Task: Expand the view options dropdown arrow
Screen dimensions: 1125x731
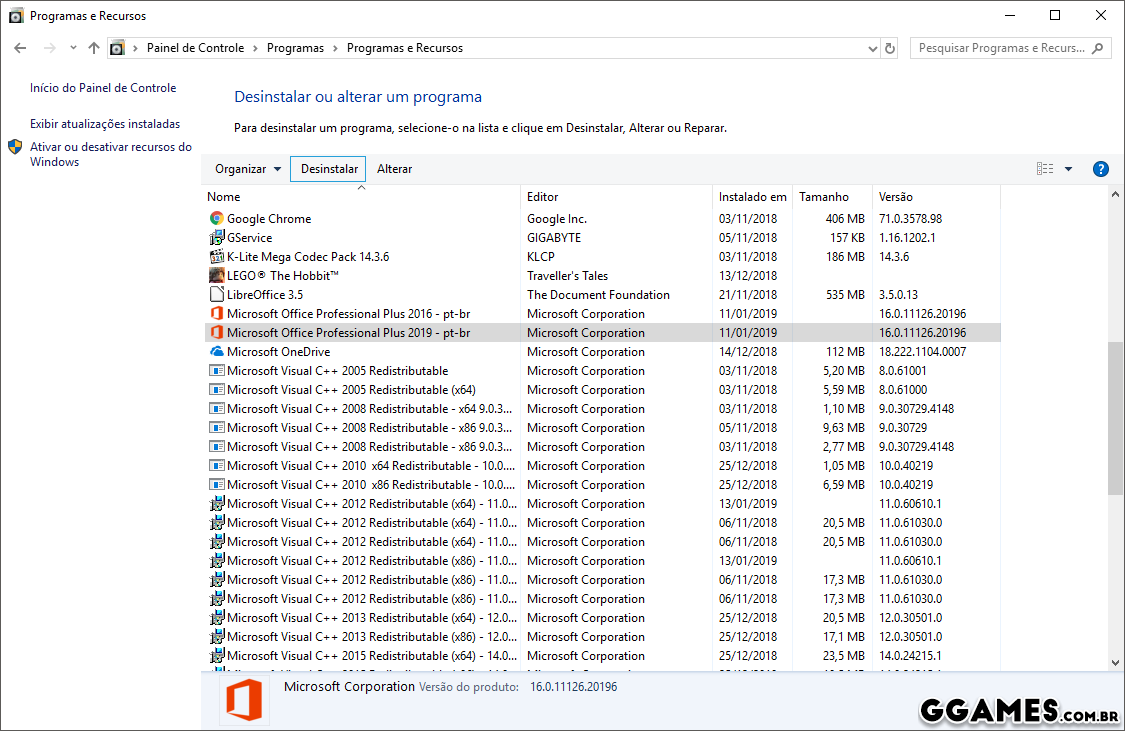Action: coord(1068,169)
